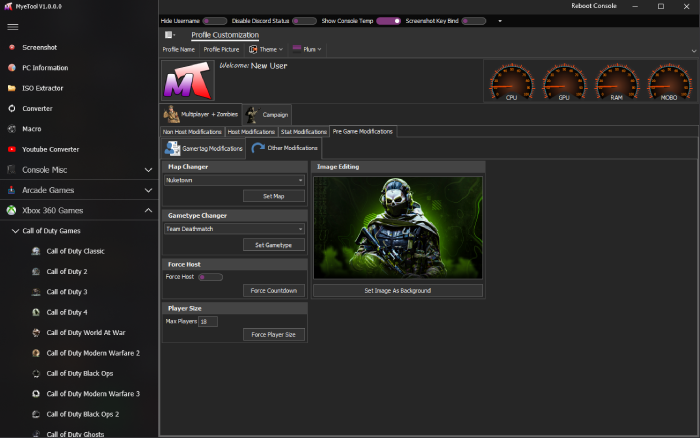Screen dimensions: 700x438
Task: Collapse the ribbon with the right-edge chevron
Action: (x=694, y=51)
